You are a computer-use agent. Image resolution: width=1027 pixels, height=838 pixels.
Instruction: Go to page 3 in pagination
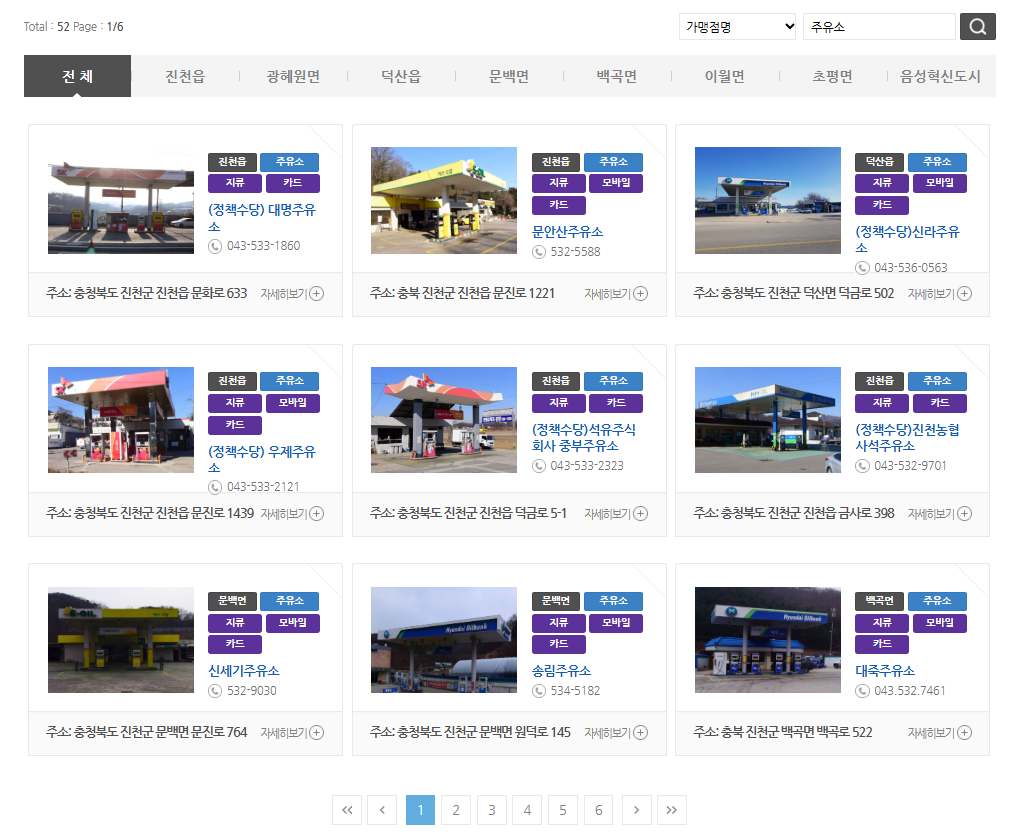(491, 810)
